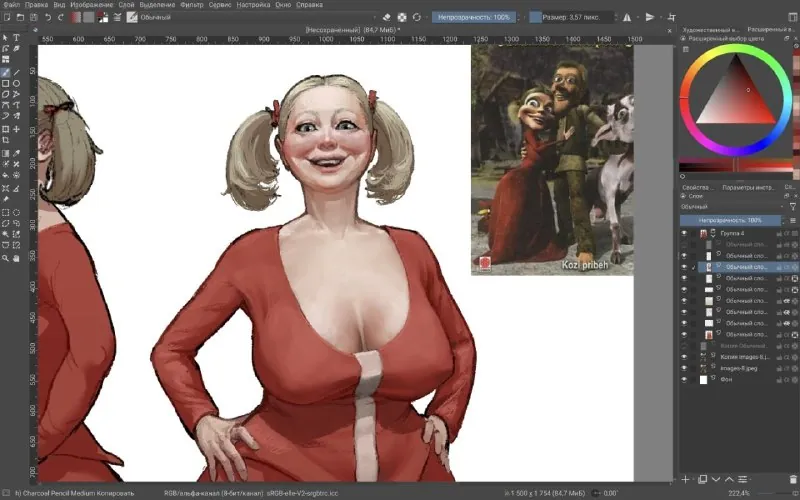Toggle visibility of selected highlighted layer
800x500 pixels.
(x=684, y=267)
